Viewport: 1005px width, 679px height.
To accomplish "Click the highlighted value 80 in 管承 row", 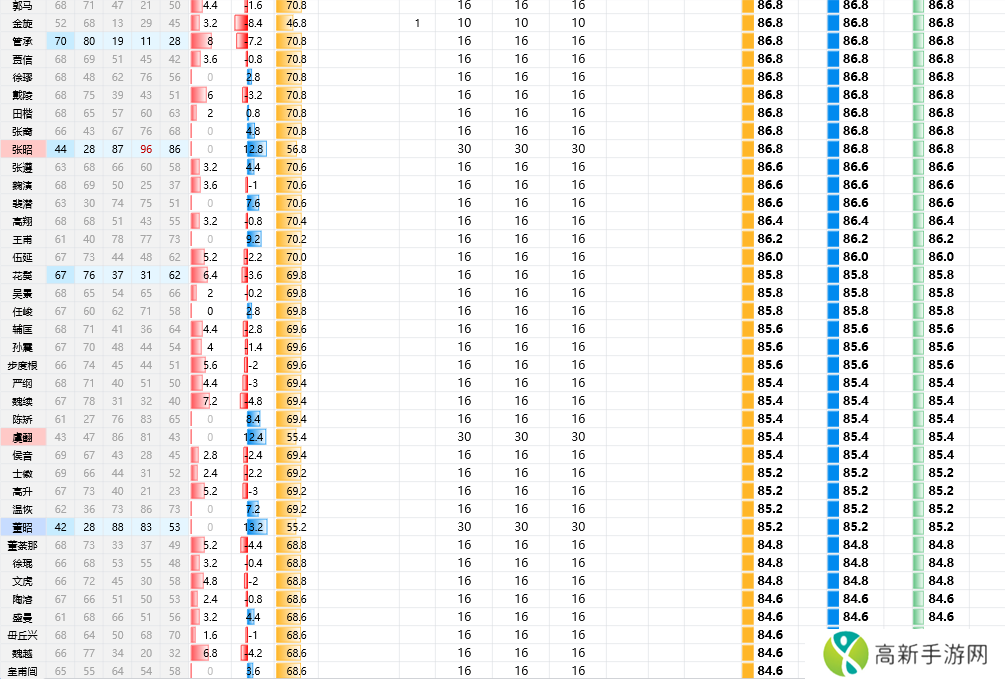I will 90,41.
